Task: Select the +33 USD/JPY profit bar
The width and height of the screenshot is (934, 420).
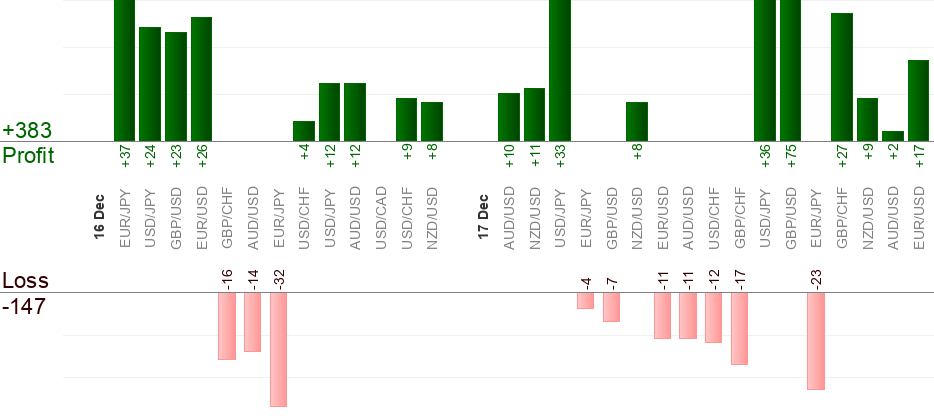Action: (560, 70)
